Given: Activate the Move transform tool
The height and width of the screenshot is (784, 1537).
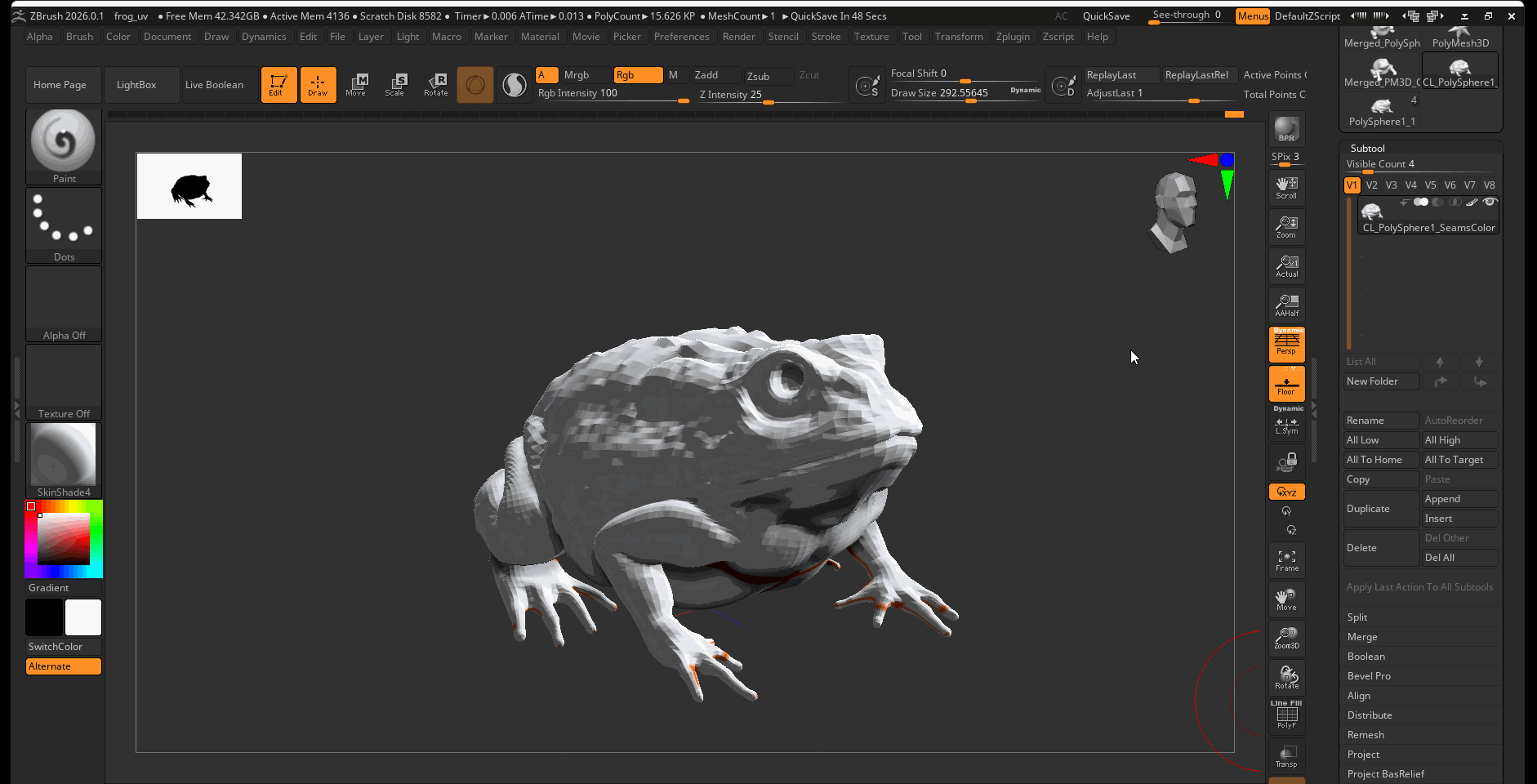Looking at the screenshot, I should pos(356,84).
